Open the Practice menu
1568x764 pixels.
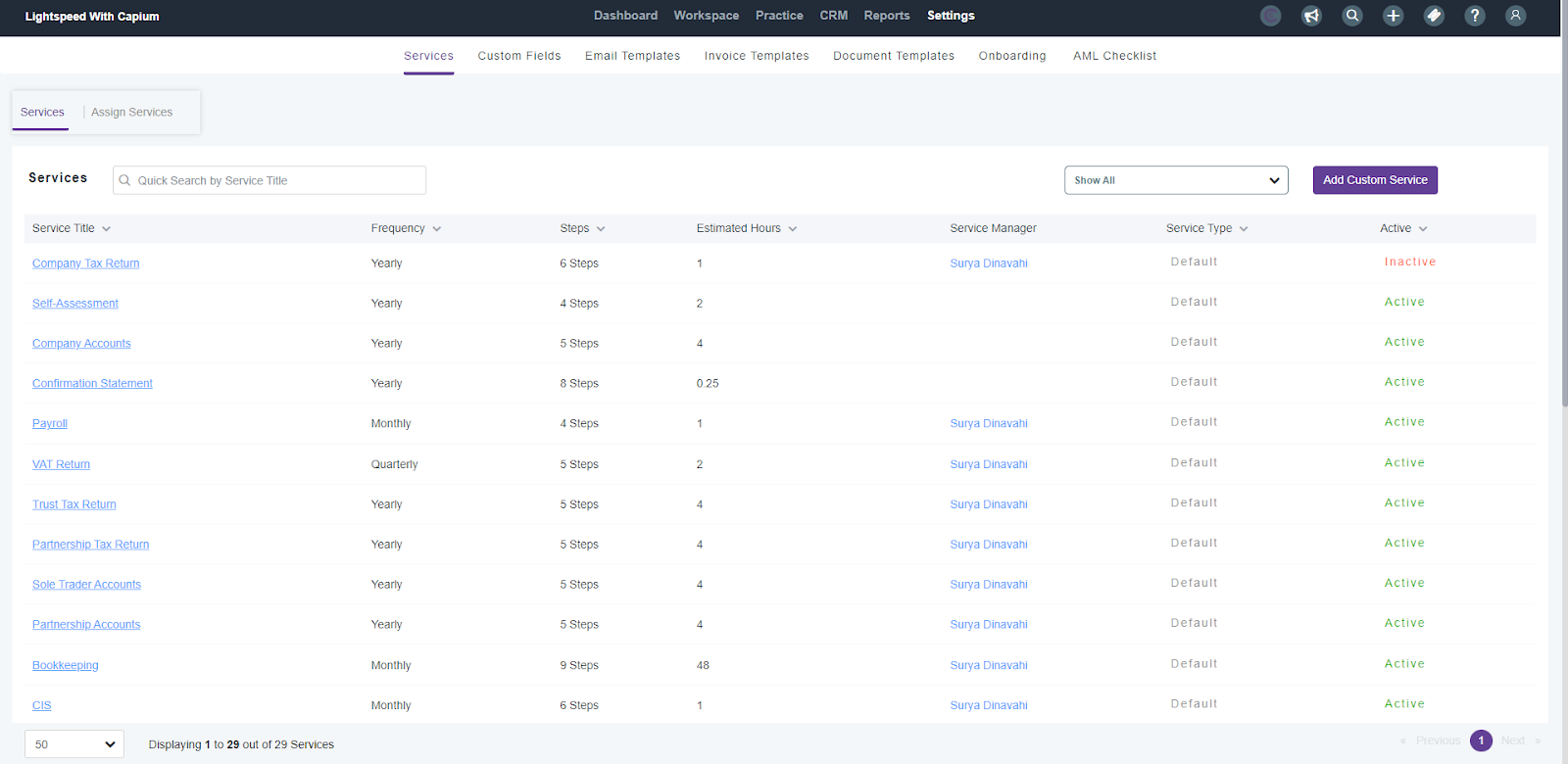tap(779, 16)
